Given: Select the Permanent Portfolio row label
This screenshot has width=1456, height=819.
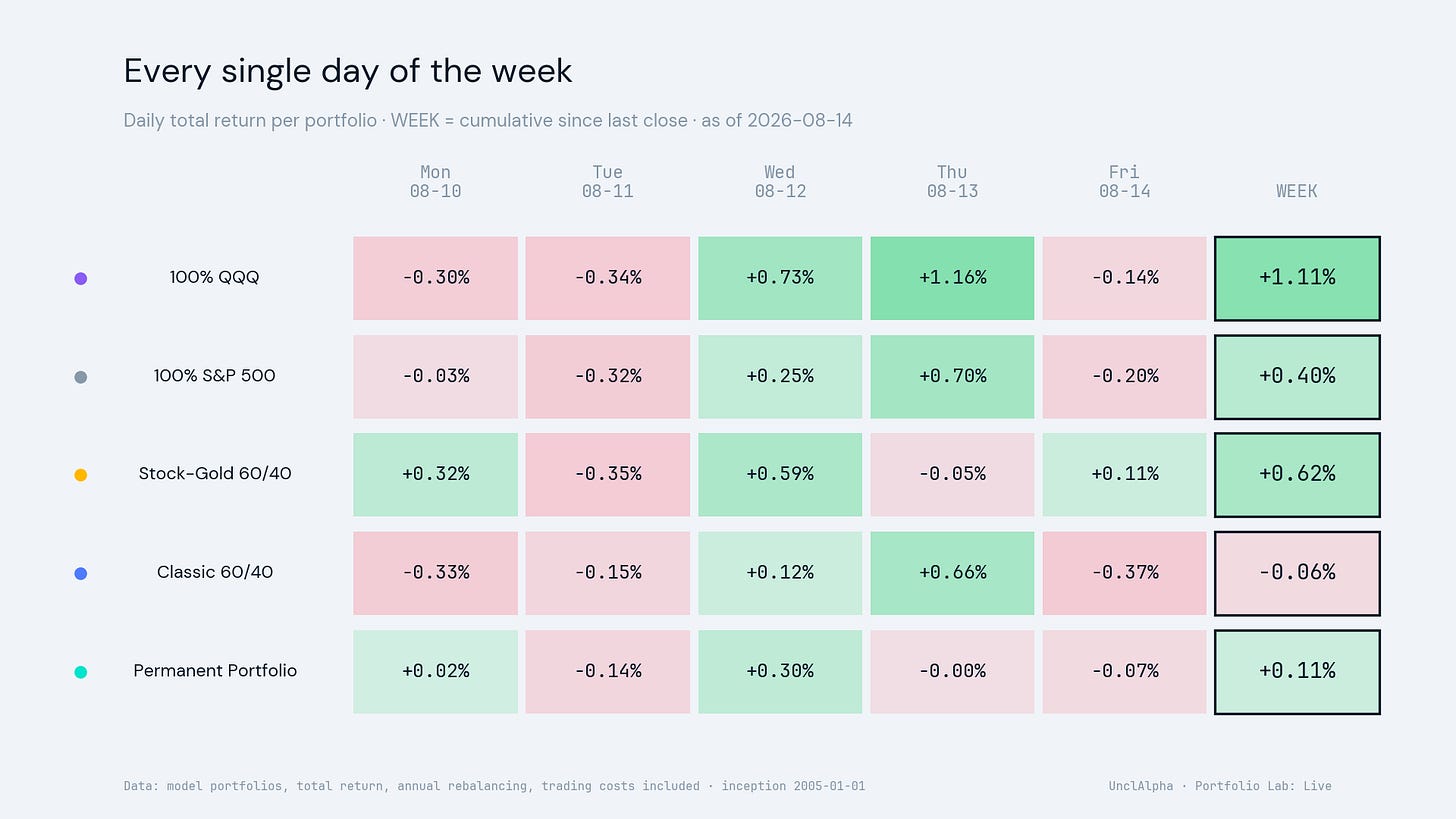Looking at the screenshot, I should coord(215,671).
